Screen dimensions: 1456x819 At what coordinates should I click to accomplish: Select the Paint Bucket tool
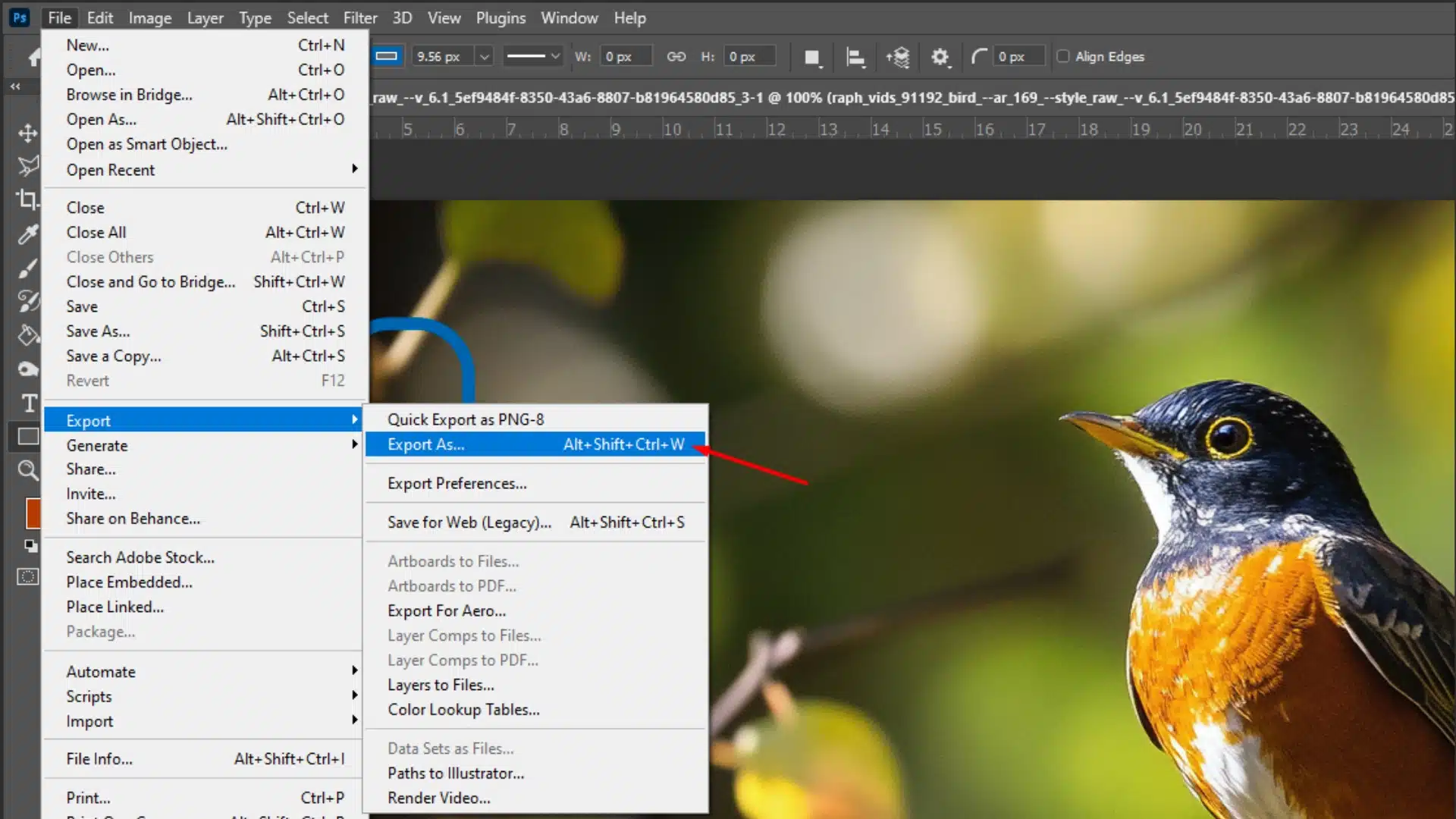tap(28, 334)
